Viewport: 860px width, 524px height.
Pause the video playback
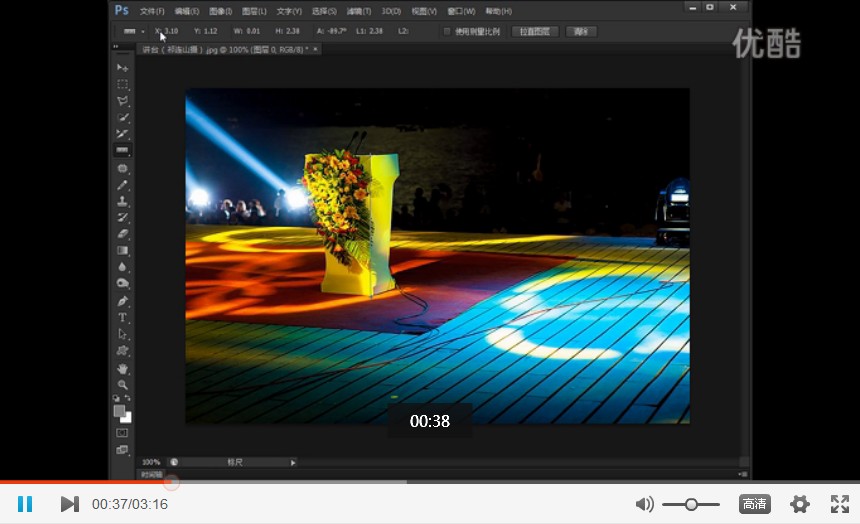25,504
